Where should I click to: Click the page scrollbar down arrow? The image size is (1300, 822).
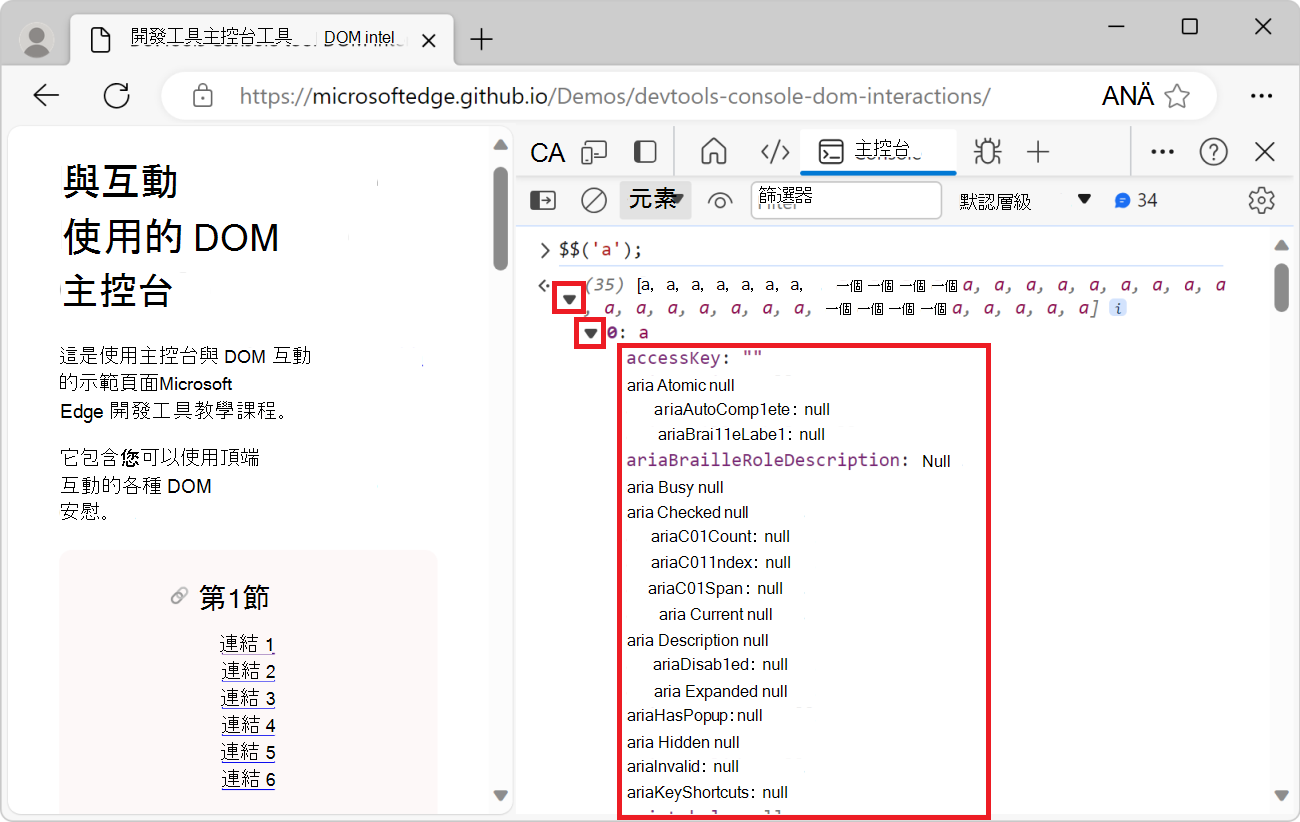click(x=501, y=795)
